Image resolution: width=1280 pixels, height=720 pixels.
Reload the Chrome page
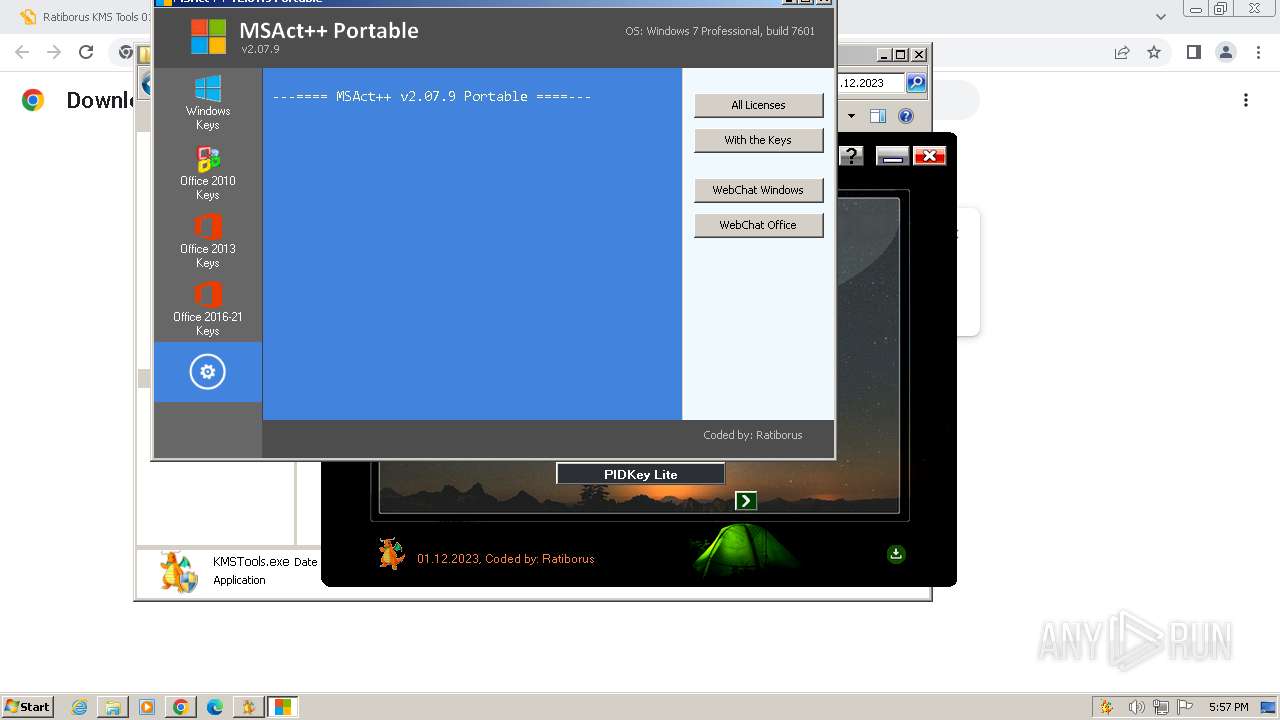tap(86, 52)
